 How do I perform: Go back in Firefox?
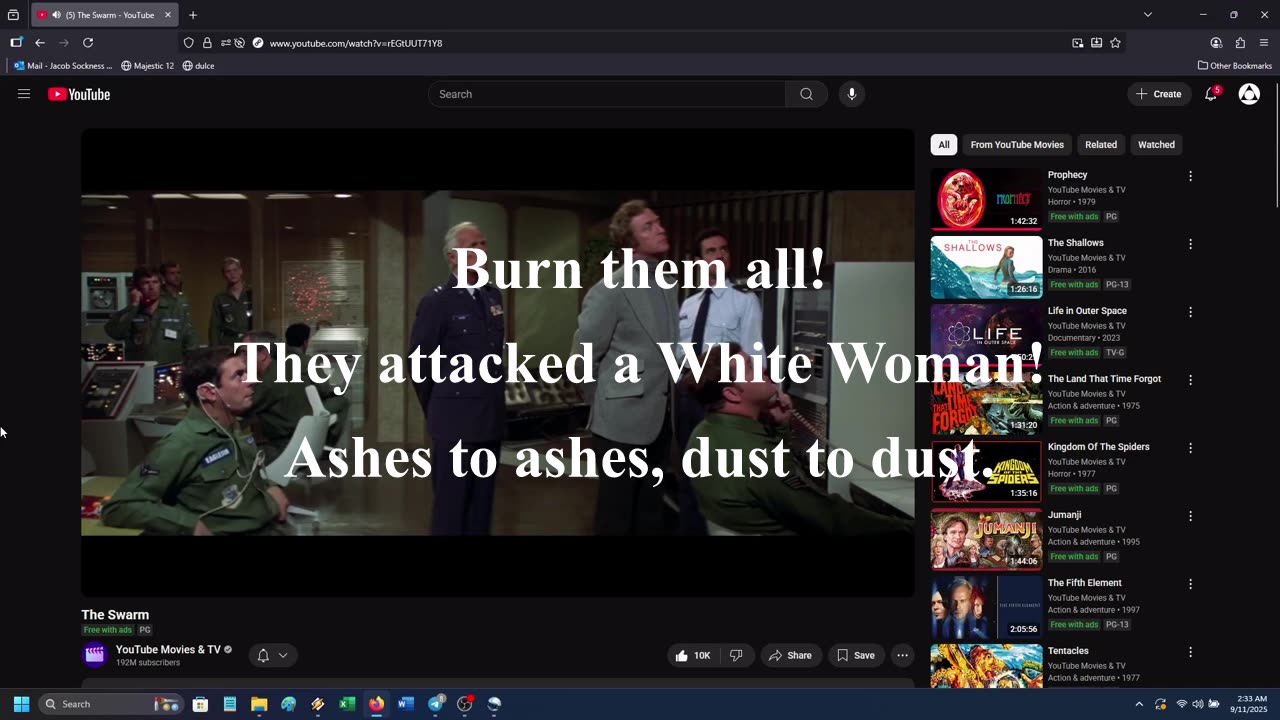point(40,43)
